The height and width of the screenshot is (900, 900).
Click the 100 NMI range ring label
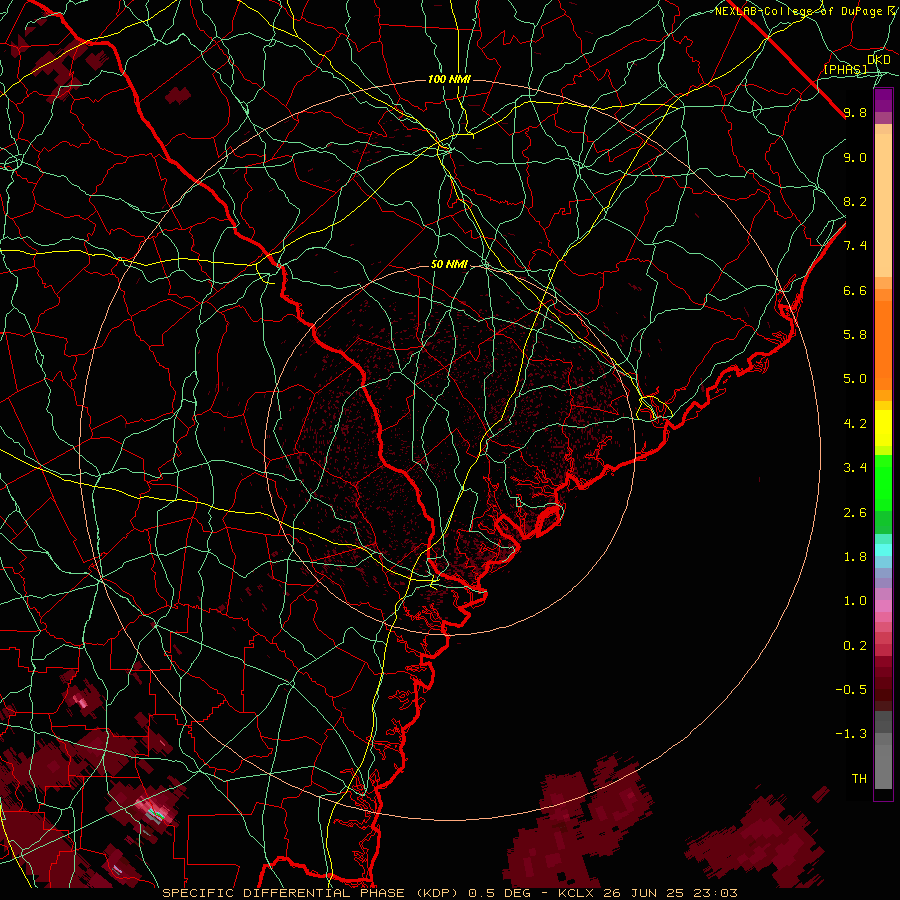(449, 79)
